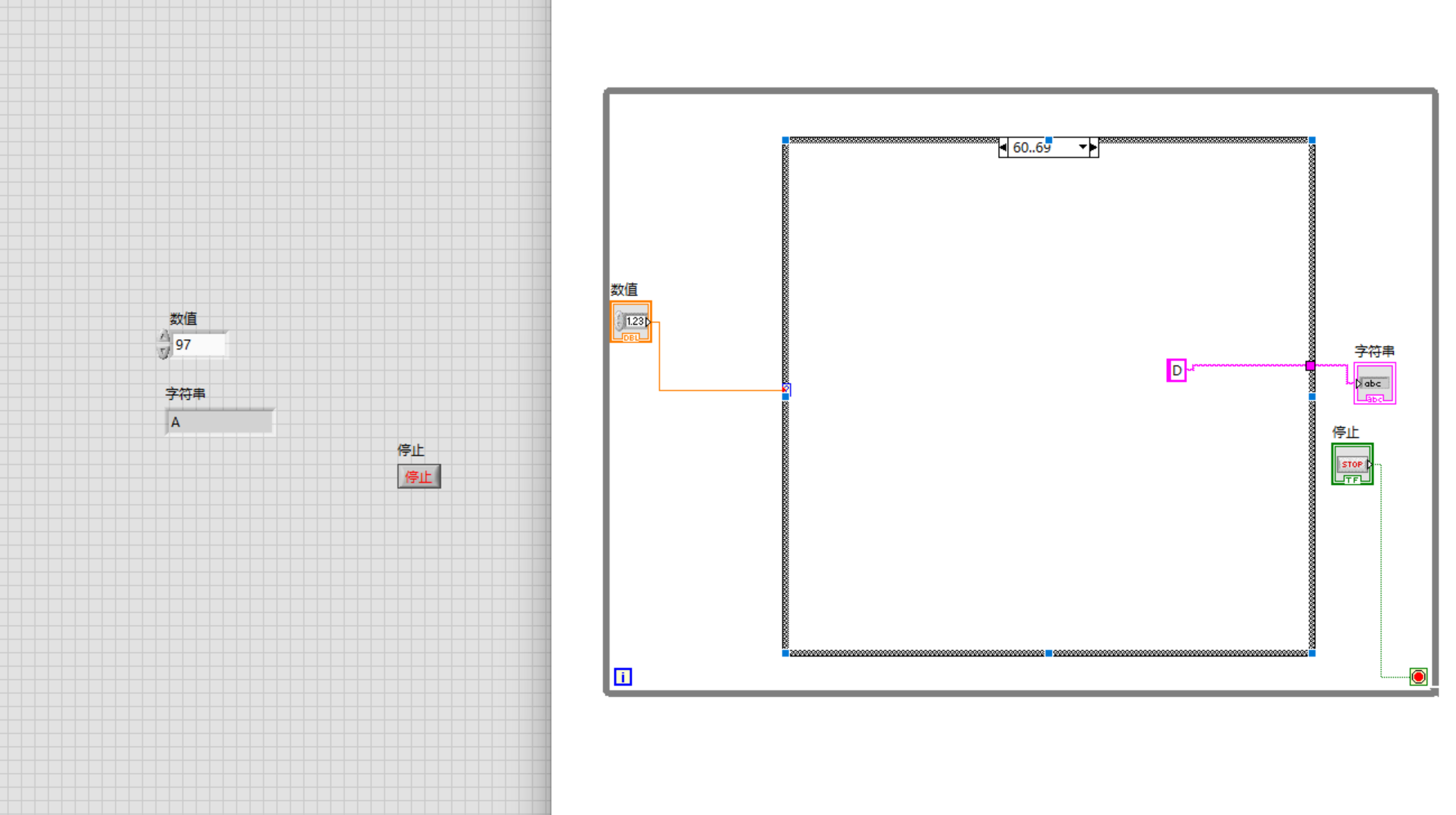Open the case selector label dropdown arrow

click(x=1082, y=147)
